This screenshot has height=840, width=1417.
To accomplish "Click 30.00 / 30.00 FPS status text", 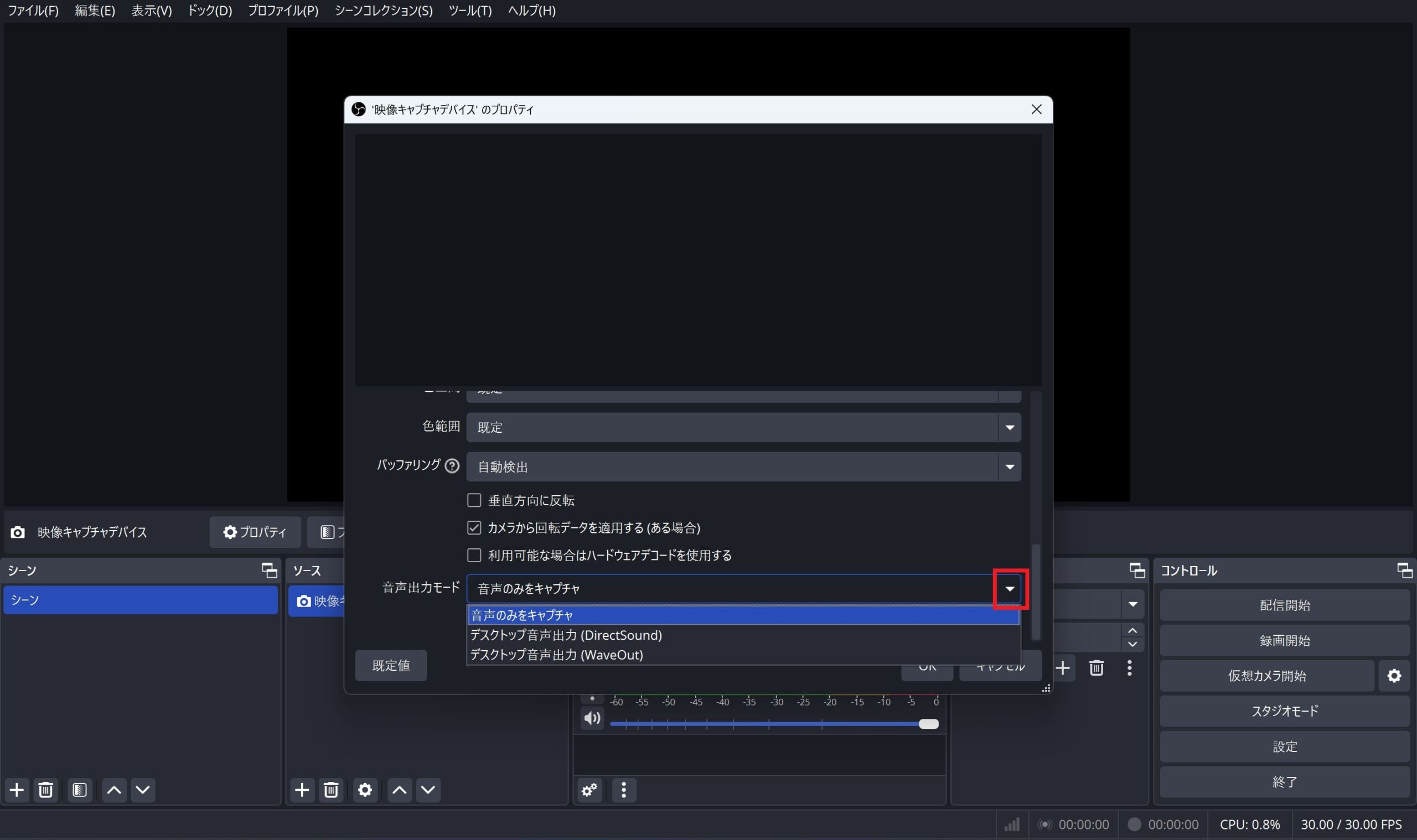I will (1351, 824).
